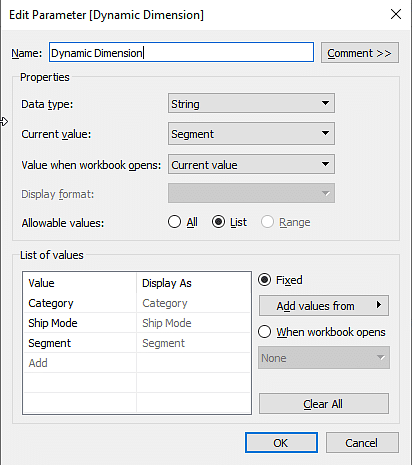
Task: Open the Add values from menu
Action: point(324,305)
